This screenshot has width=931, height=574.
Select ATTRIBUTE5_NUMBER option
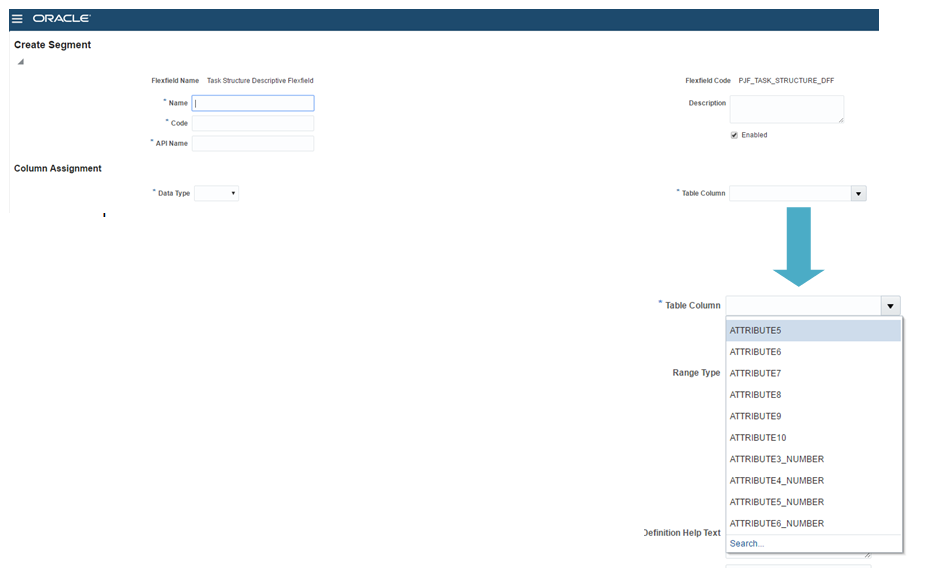pos(813,502)
